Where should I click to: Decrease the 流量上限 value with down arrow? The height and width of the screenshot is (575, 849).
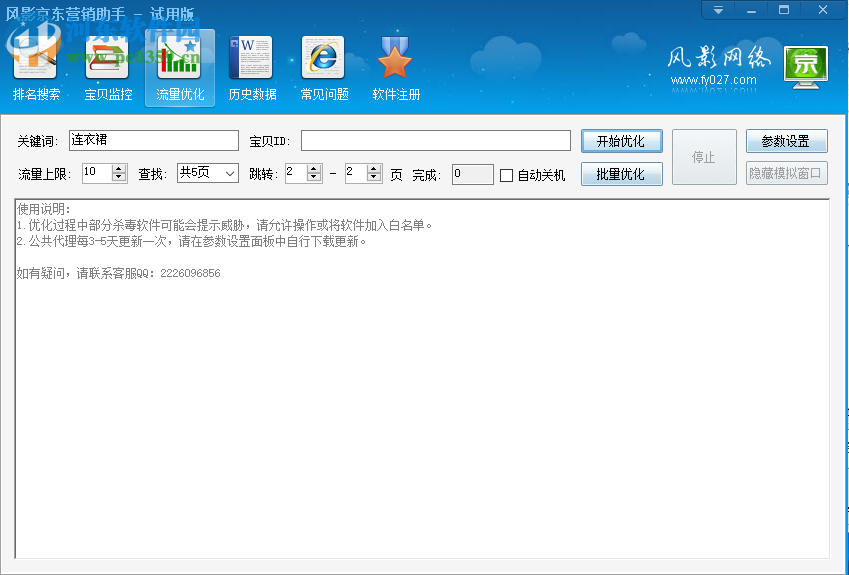pyautogui.click(x=119, y=178)
